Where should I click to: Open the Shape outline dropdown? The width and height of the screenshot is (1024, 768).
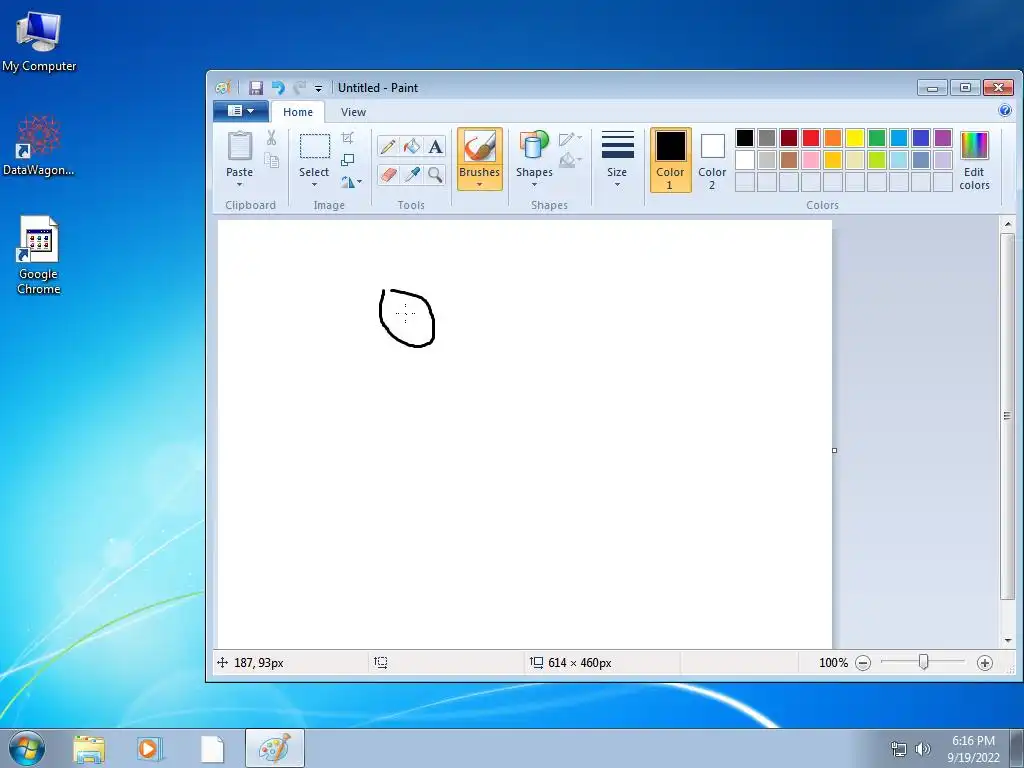[570, 138]
